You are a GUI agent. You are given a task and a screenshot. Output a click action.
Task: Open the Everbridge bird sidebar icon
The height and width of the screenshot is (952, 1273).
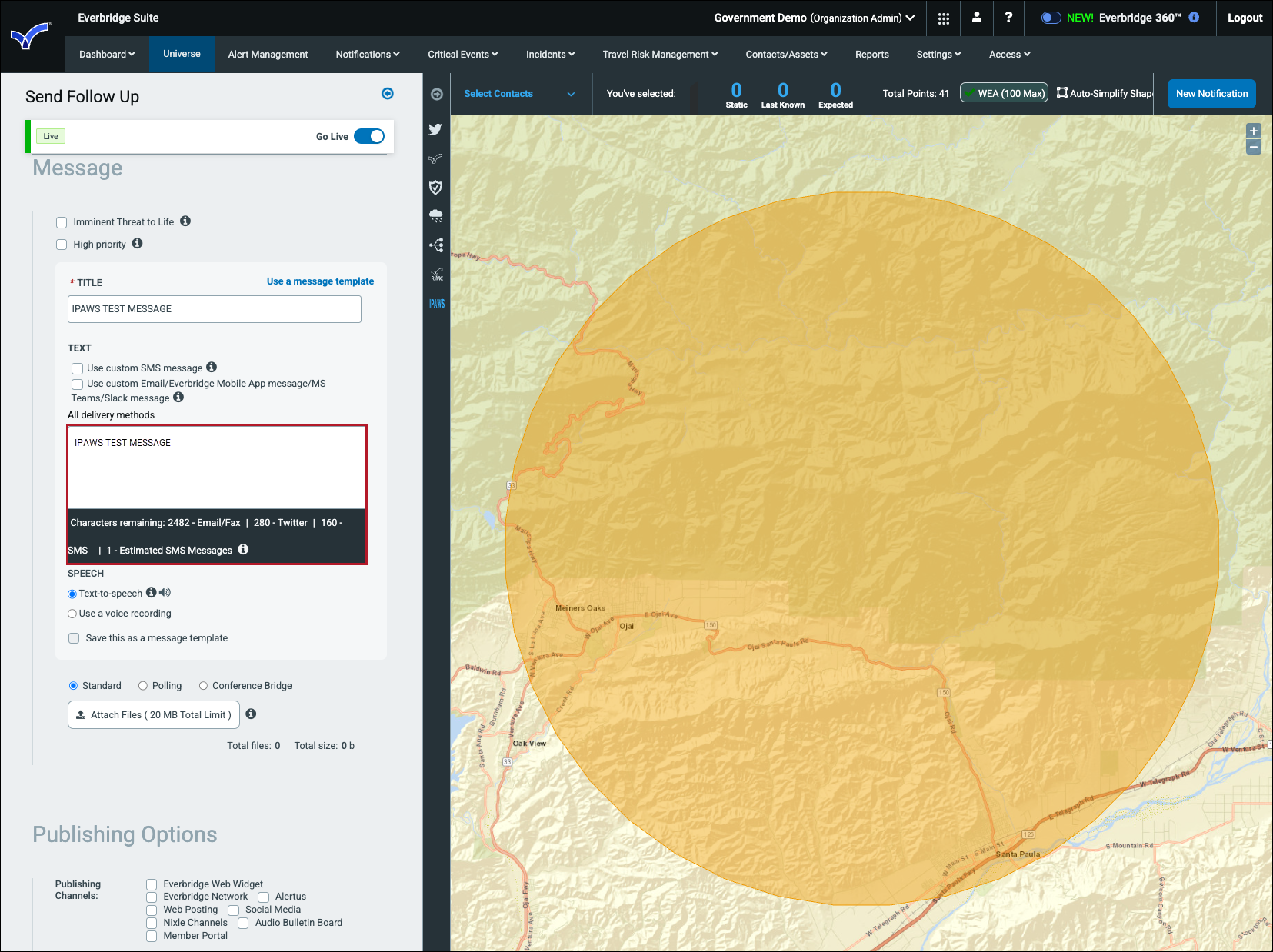pos(436,158)
